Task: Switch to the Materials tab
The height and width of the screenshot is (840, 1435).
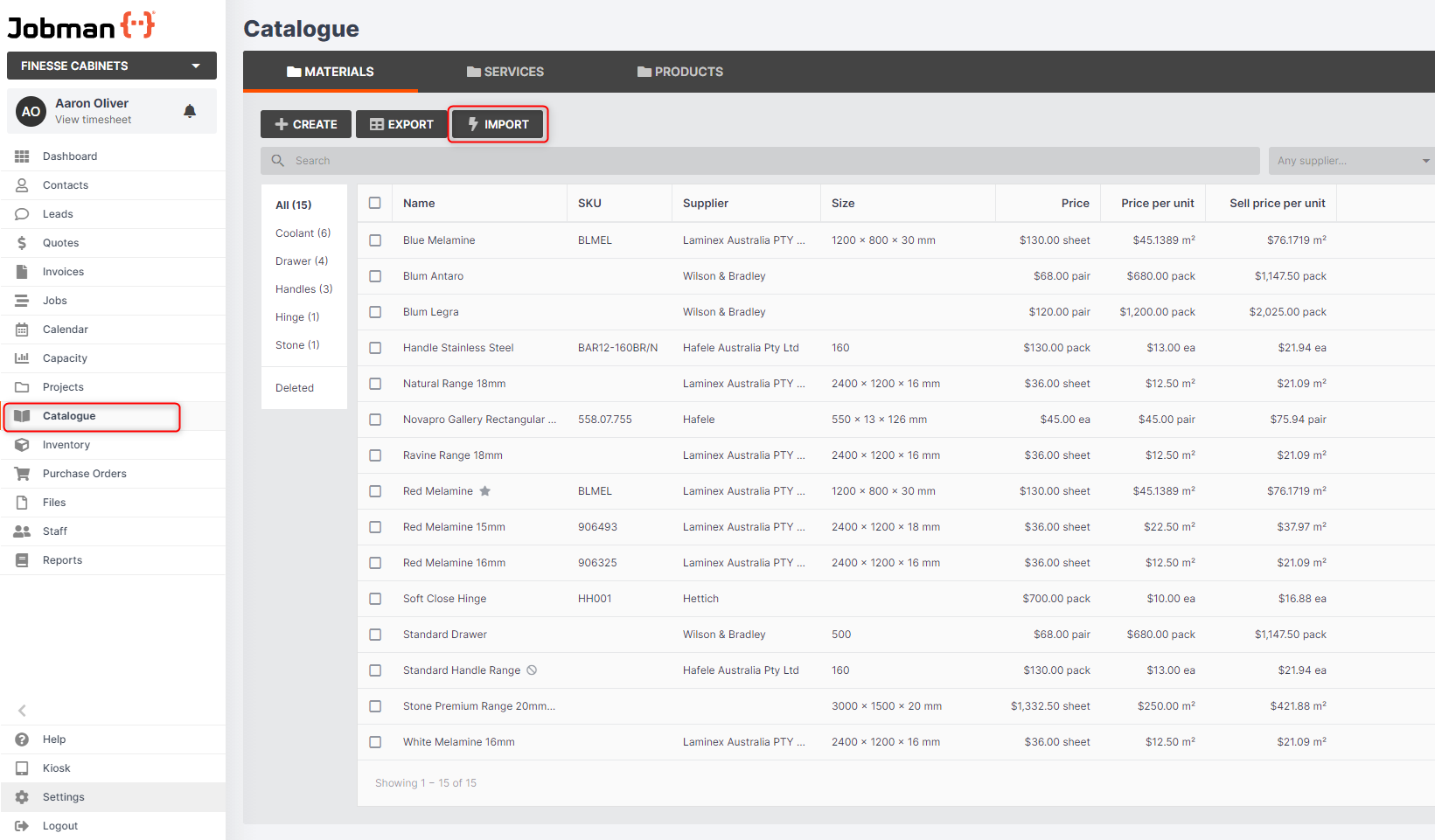Action: tap(331, 72)
